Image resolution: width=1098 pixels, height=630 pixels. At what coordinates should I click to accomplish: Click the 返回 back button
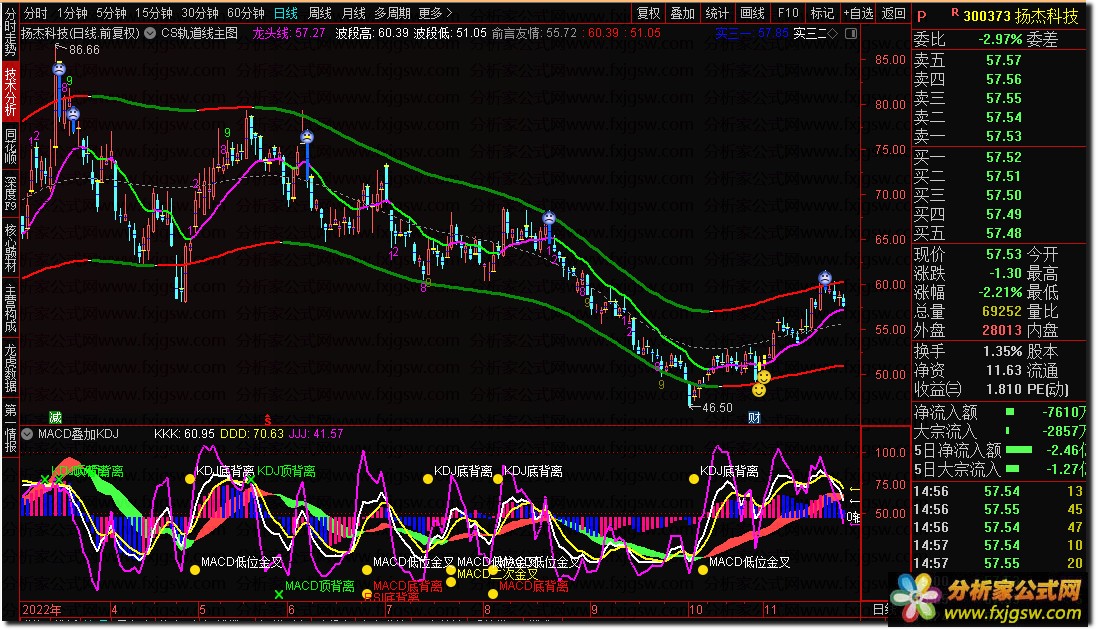(894, 13)
